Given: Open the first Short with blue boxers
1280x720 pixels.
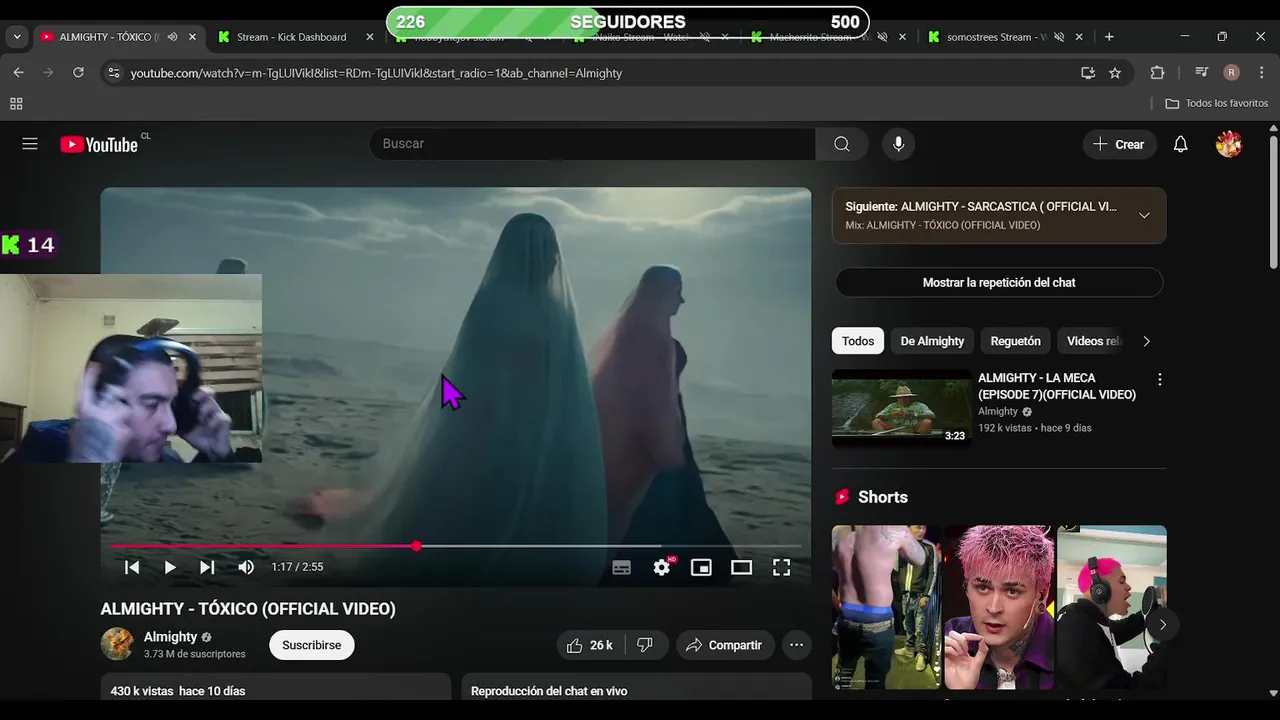Looking at the screenshot, I should tap(886, 607).
